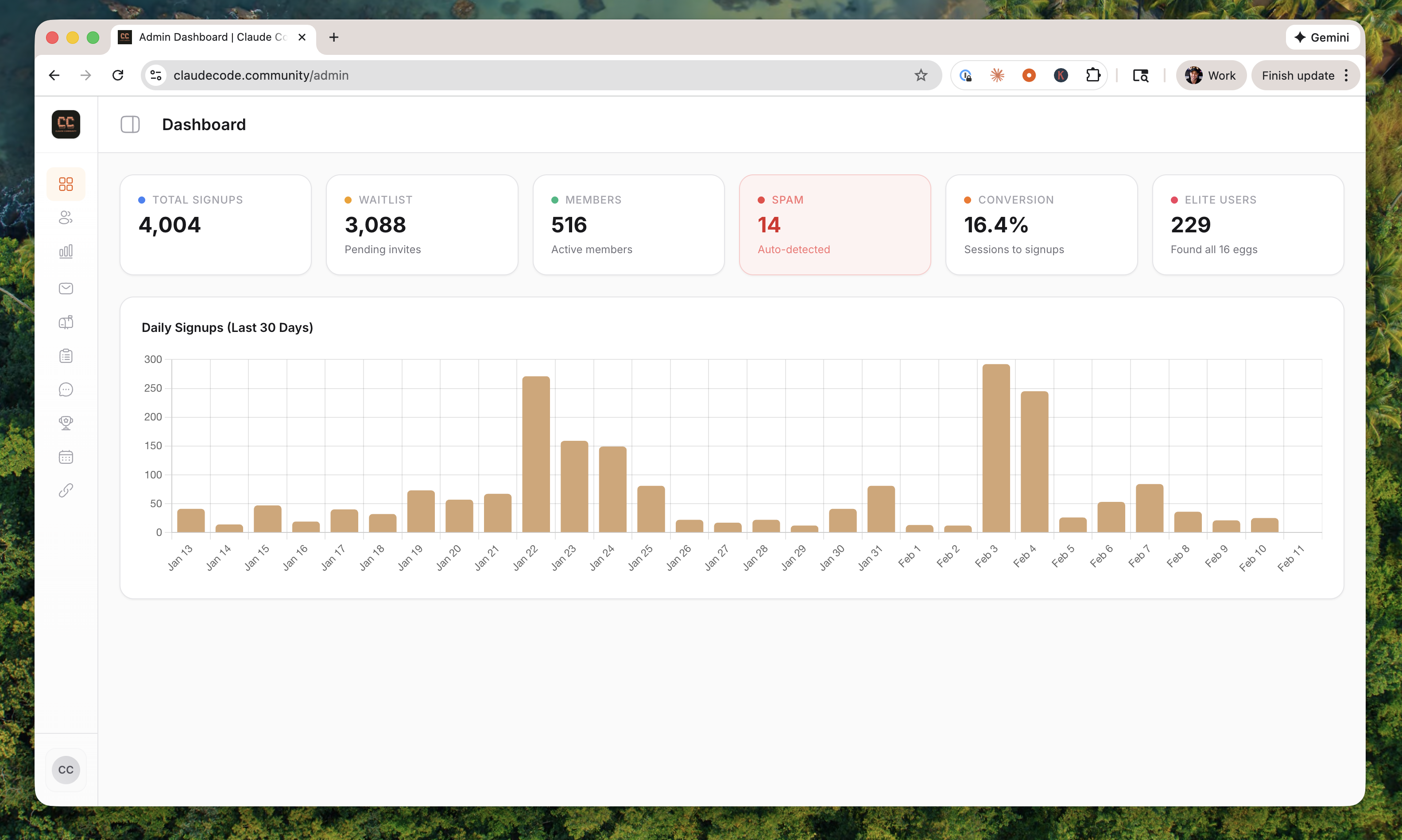Open the envelope mail sidebar icon
The width and height of the screenshot is (1402, 840).
[66, 289]
